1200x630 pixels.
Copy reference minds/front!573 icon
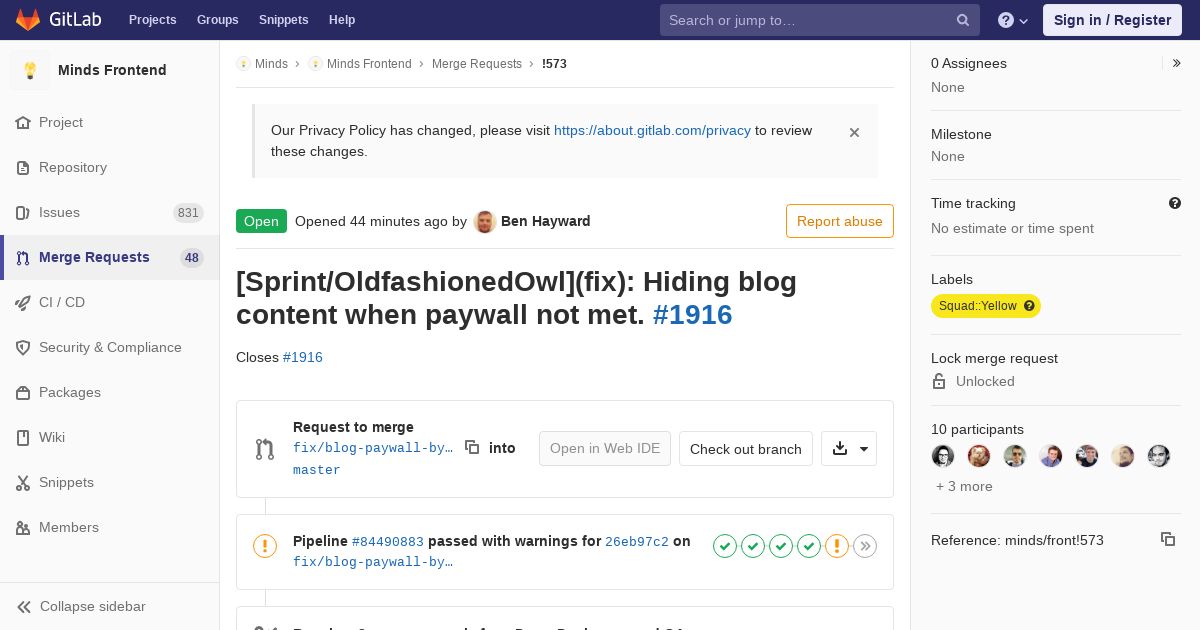click(1168, 539)
